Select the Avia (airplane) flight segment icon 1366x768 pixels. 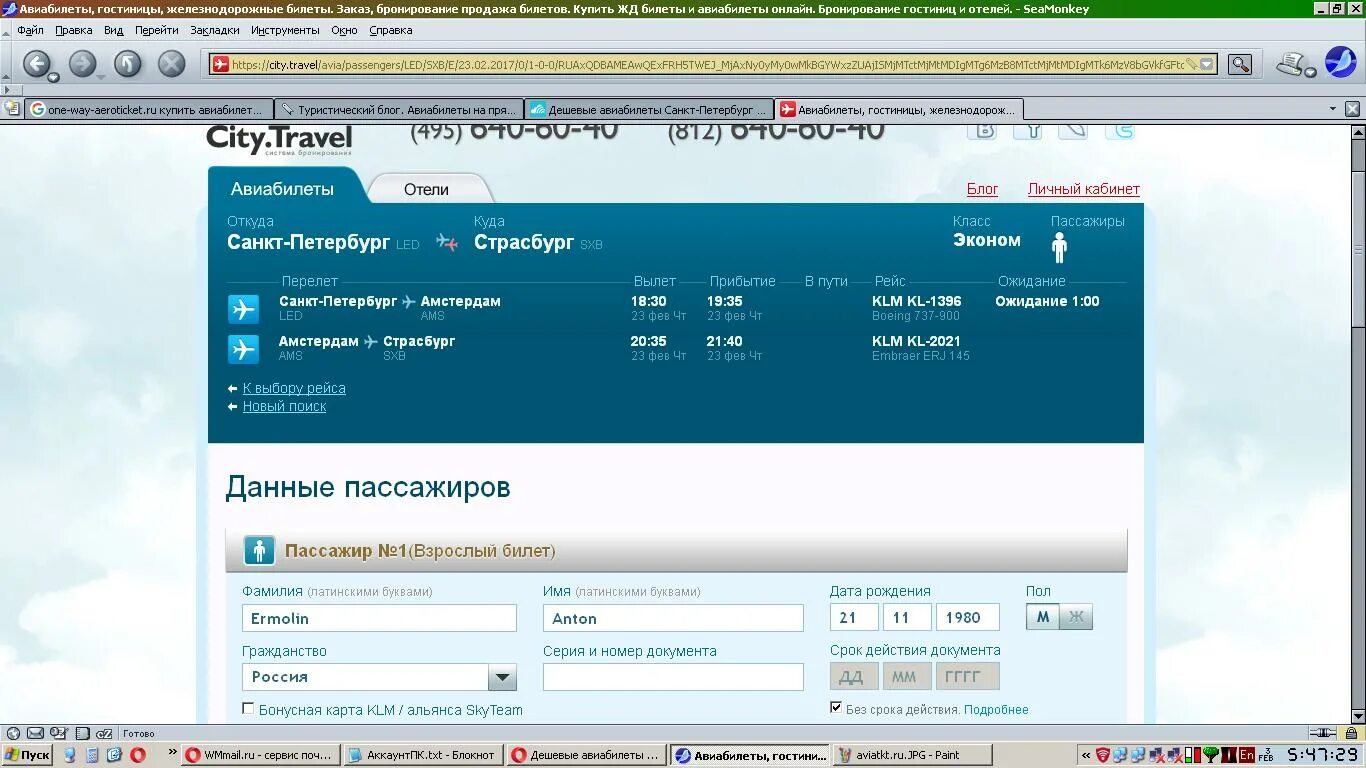coord(243,309)
